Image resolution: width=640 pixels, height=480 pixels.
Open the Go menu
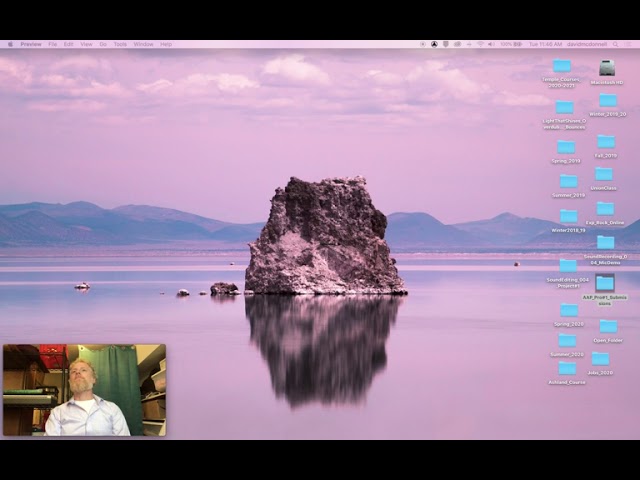click(103, 44)
